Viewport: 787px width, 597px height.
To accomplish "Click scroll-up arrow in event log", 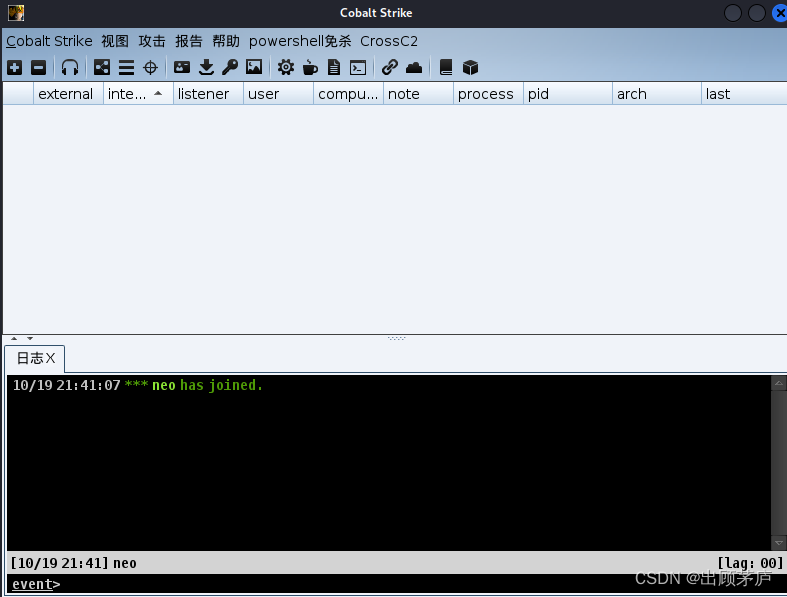I will click(778, 383).
